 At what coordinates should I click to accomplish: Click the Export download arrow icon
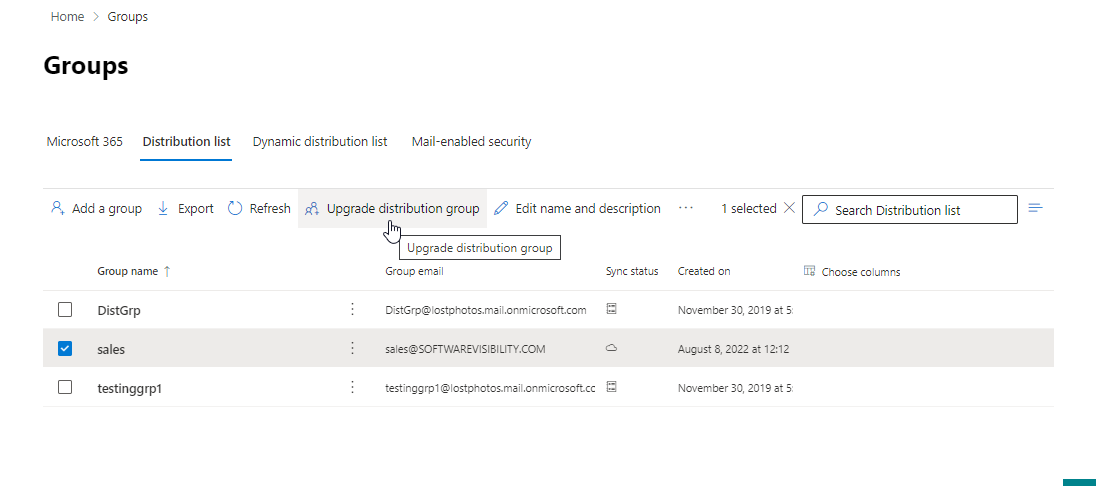[163, 208]
